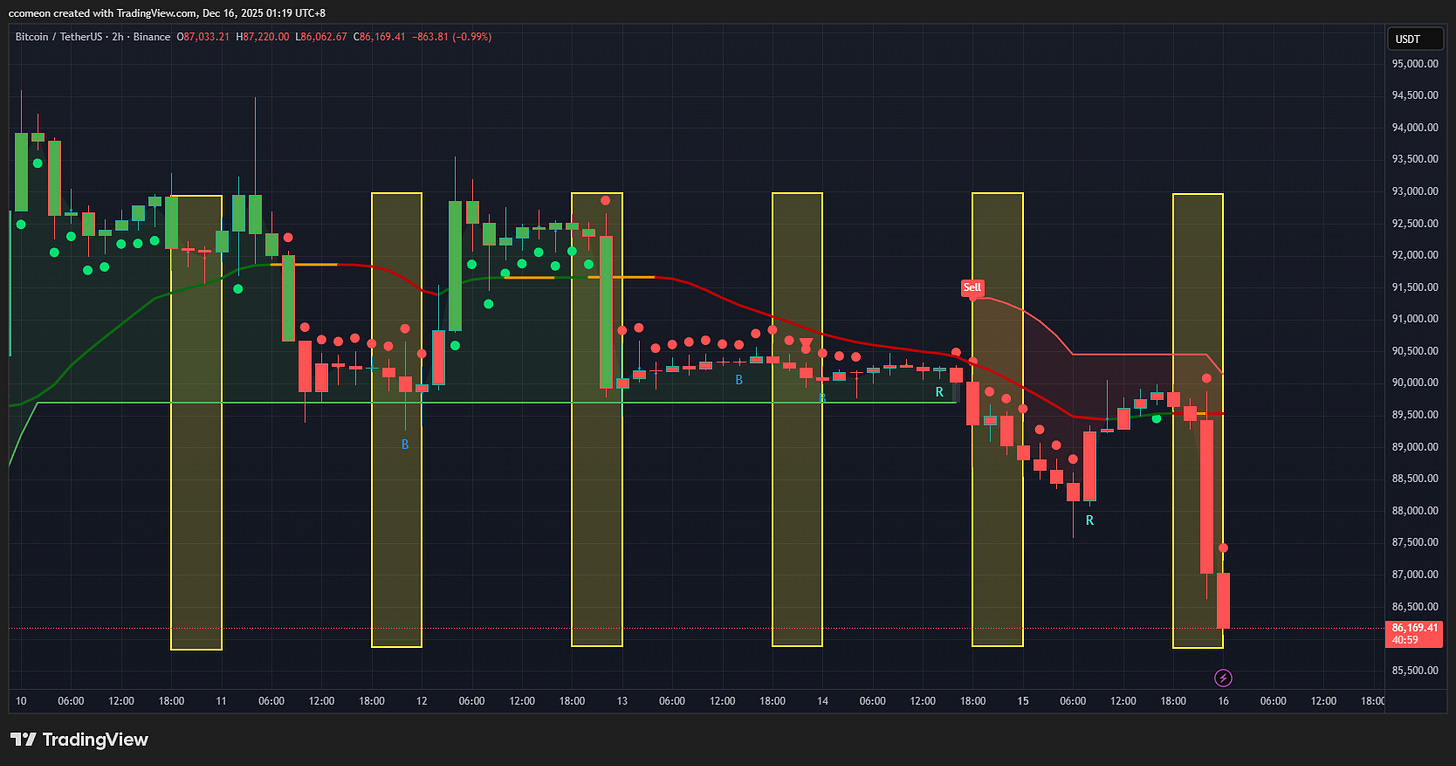
Task: Click the R marker below the December 15 low candle
Action: (1090, 521)
